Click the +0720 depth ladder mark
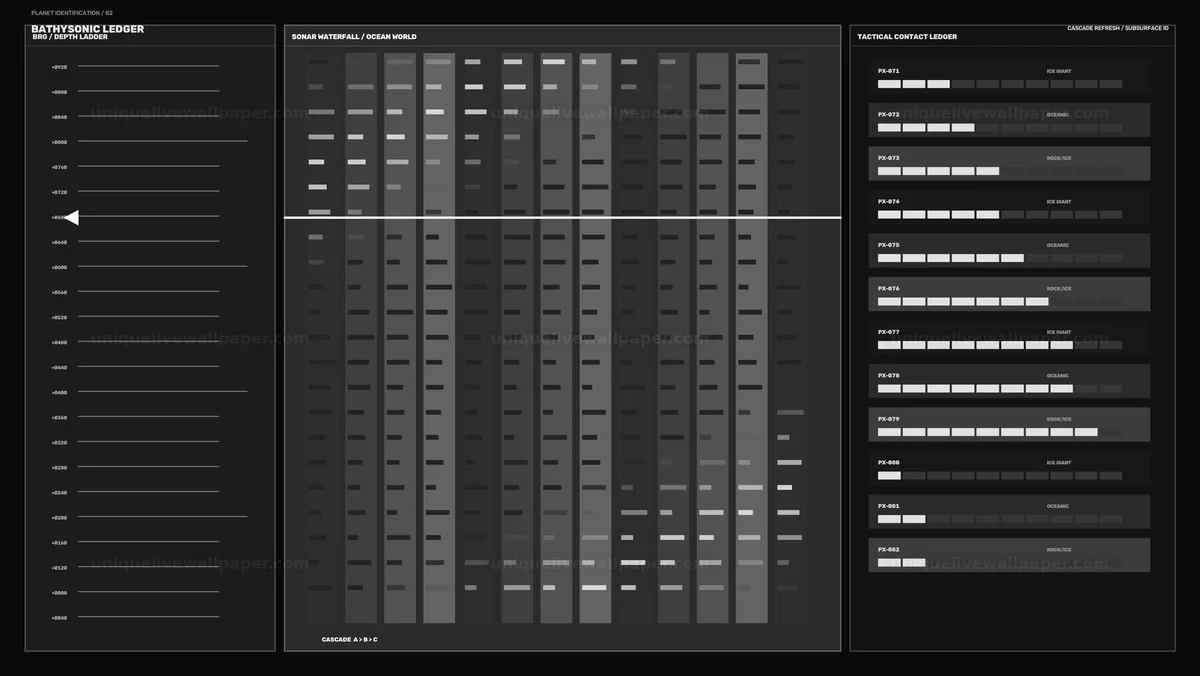The height and width of the screenshot is (676, 1200). (x=59, y=192)
